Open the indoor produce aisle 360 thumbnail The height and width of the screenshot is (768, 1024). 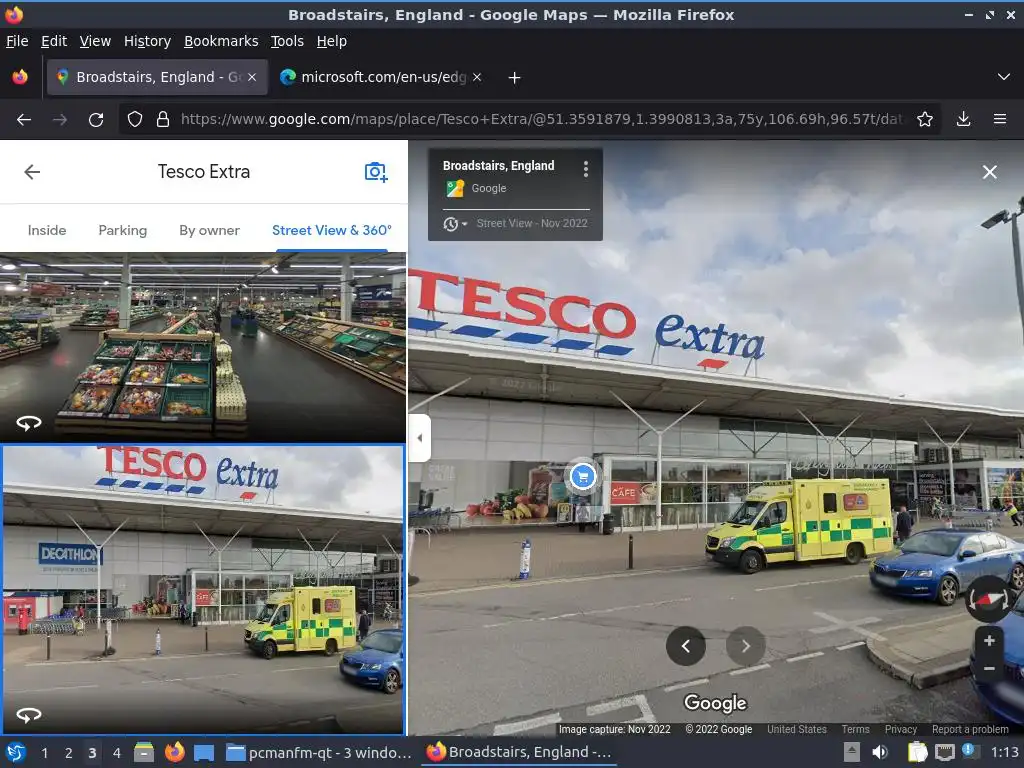[202, 347]
